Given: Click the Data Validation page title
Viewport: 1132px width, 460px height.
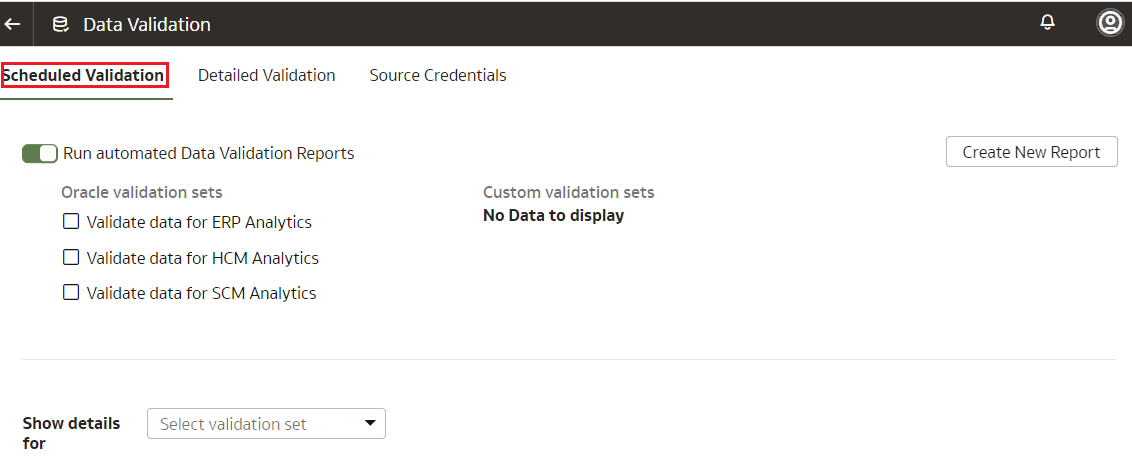Looking at the screenshot, I should tap(147, 24).
